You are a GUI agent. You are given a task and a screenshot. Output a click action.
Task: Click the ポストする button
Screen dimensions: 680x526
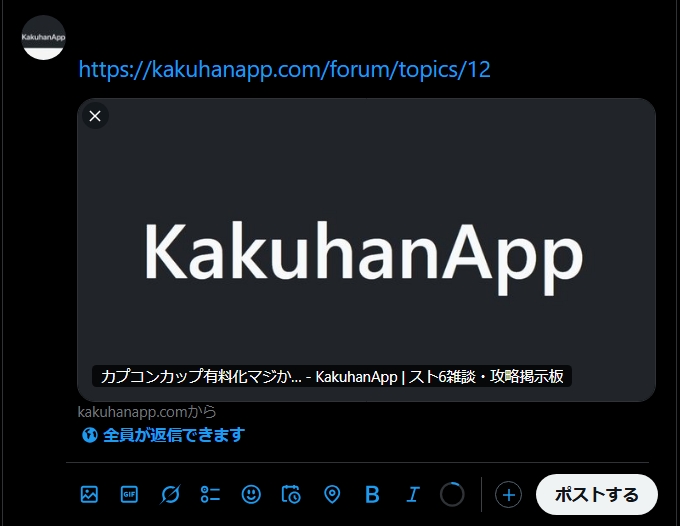pyautogui.click(x=597, y=494)
